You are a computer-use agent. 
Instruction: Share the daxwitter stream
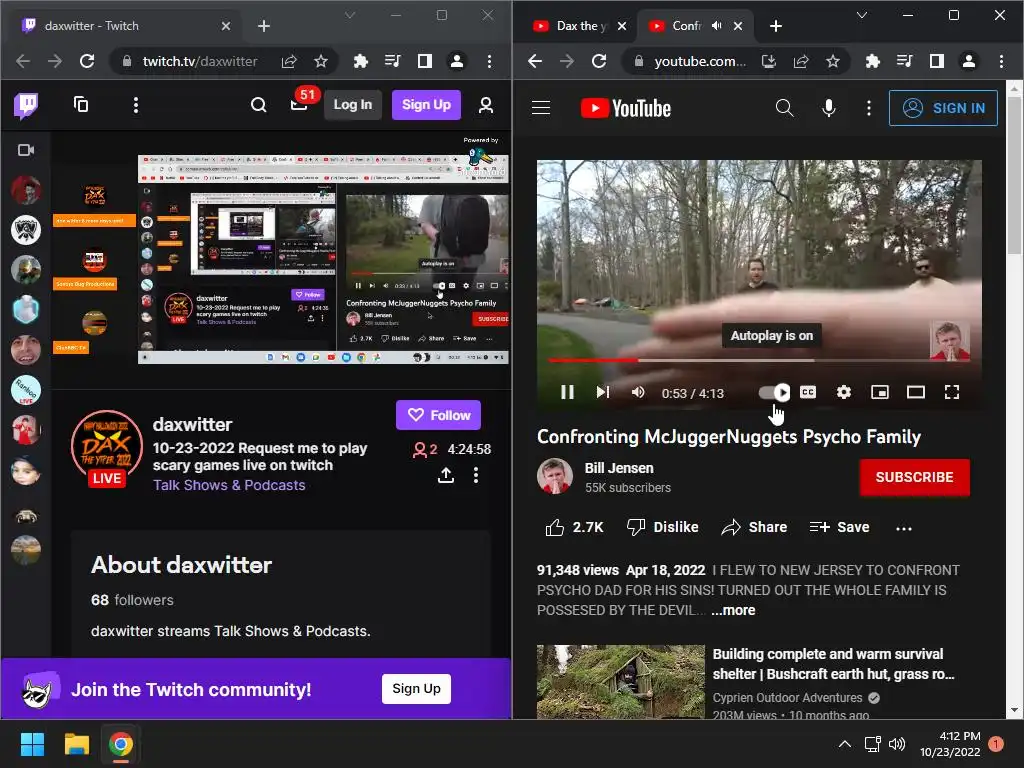point(446,475)
